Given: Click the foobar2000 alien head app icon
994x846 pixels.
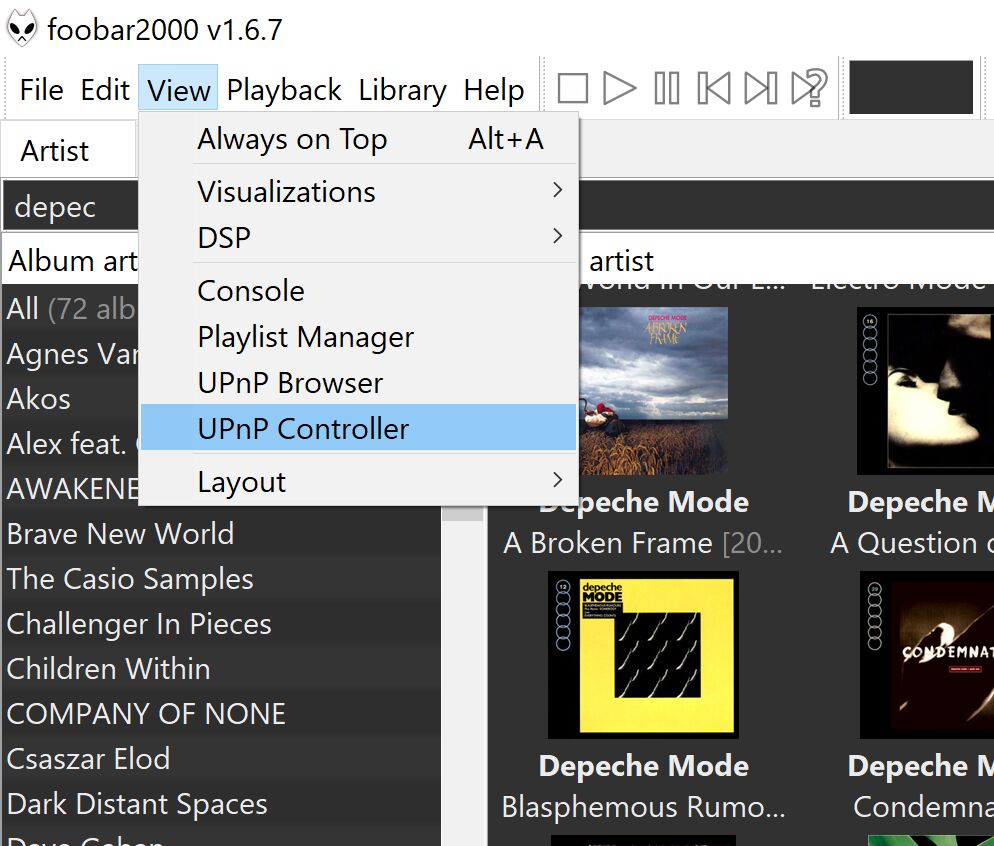Looking at the screenshot, I should click(x=22, y=29).
